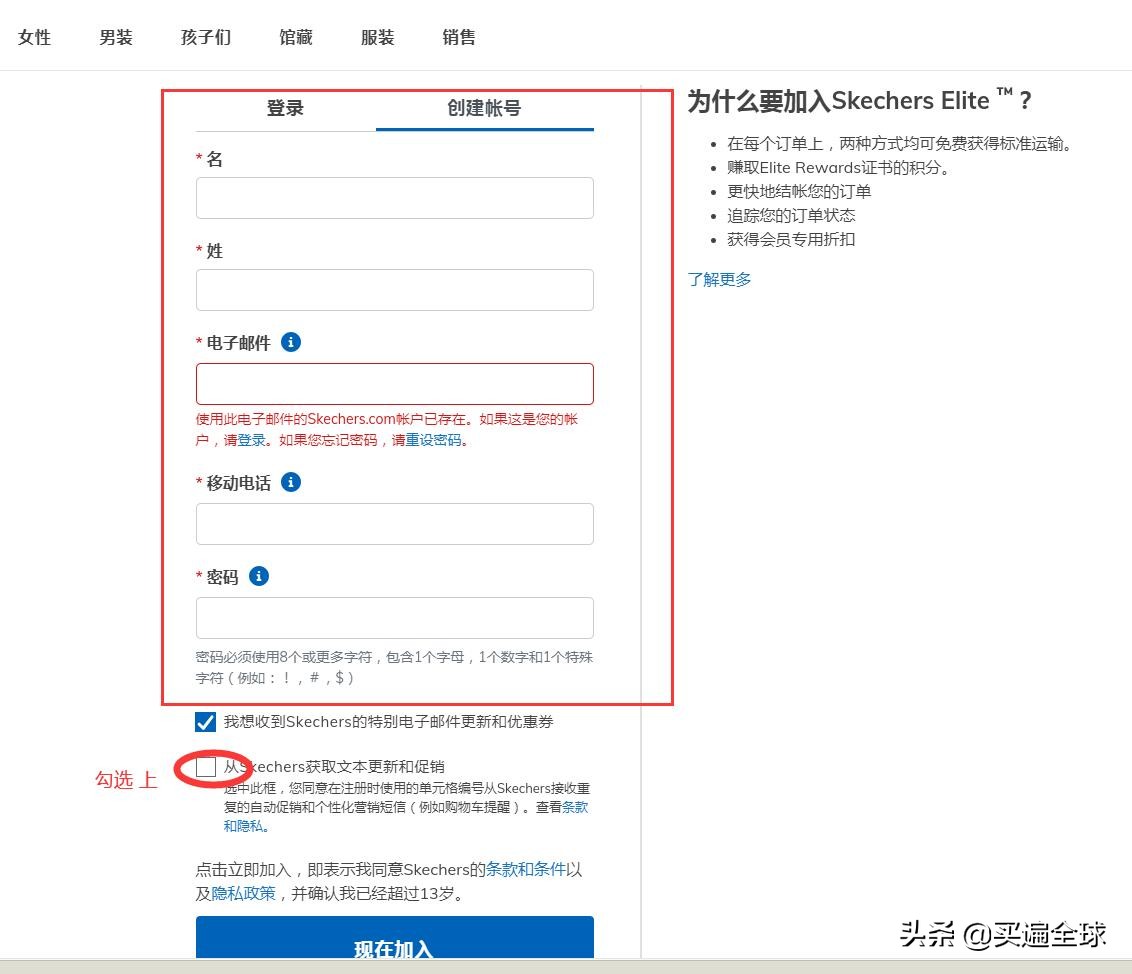Select the 创建帐号 tab
The height and width of the screenshot is (974, 1132).
(484, 108)
